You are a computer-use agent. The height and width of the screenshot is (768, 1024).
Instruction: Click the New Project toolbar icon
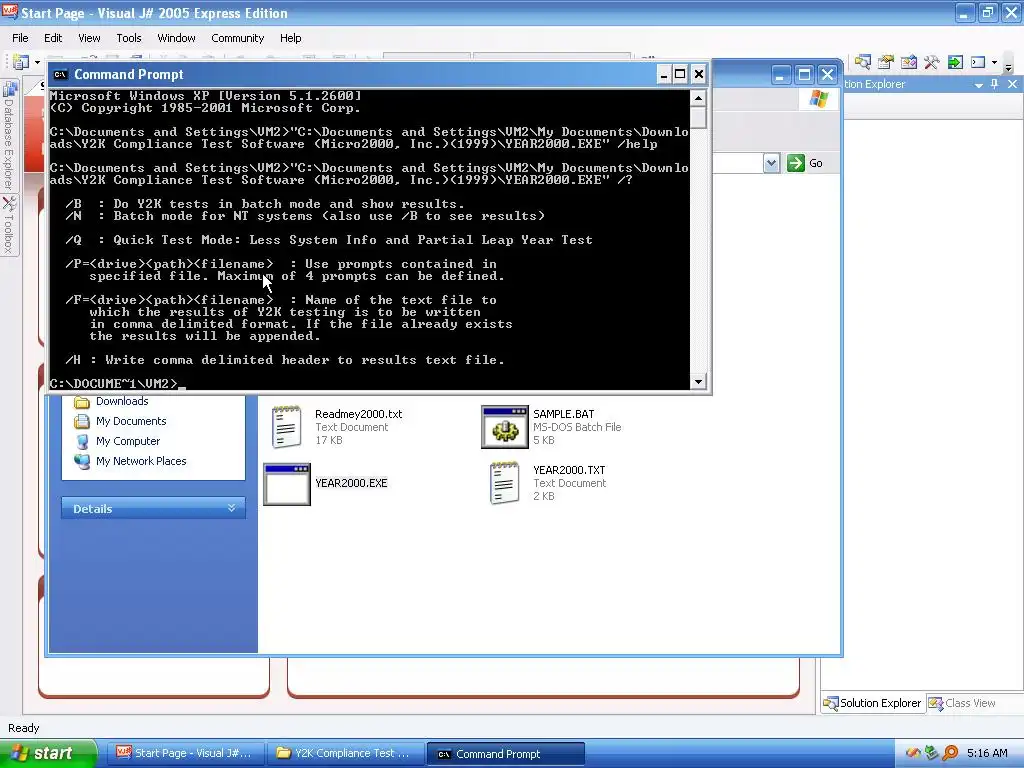21,62
